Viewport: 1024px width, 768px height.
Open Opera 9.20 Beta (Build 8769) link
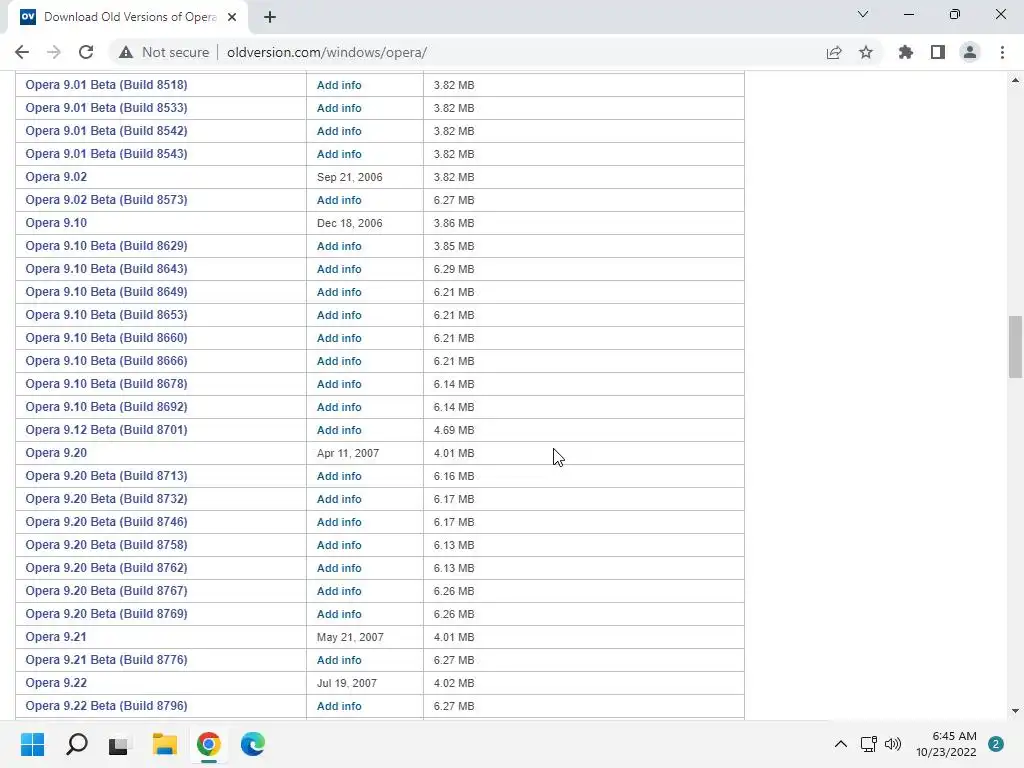[x=106, y=614]
